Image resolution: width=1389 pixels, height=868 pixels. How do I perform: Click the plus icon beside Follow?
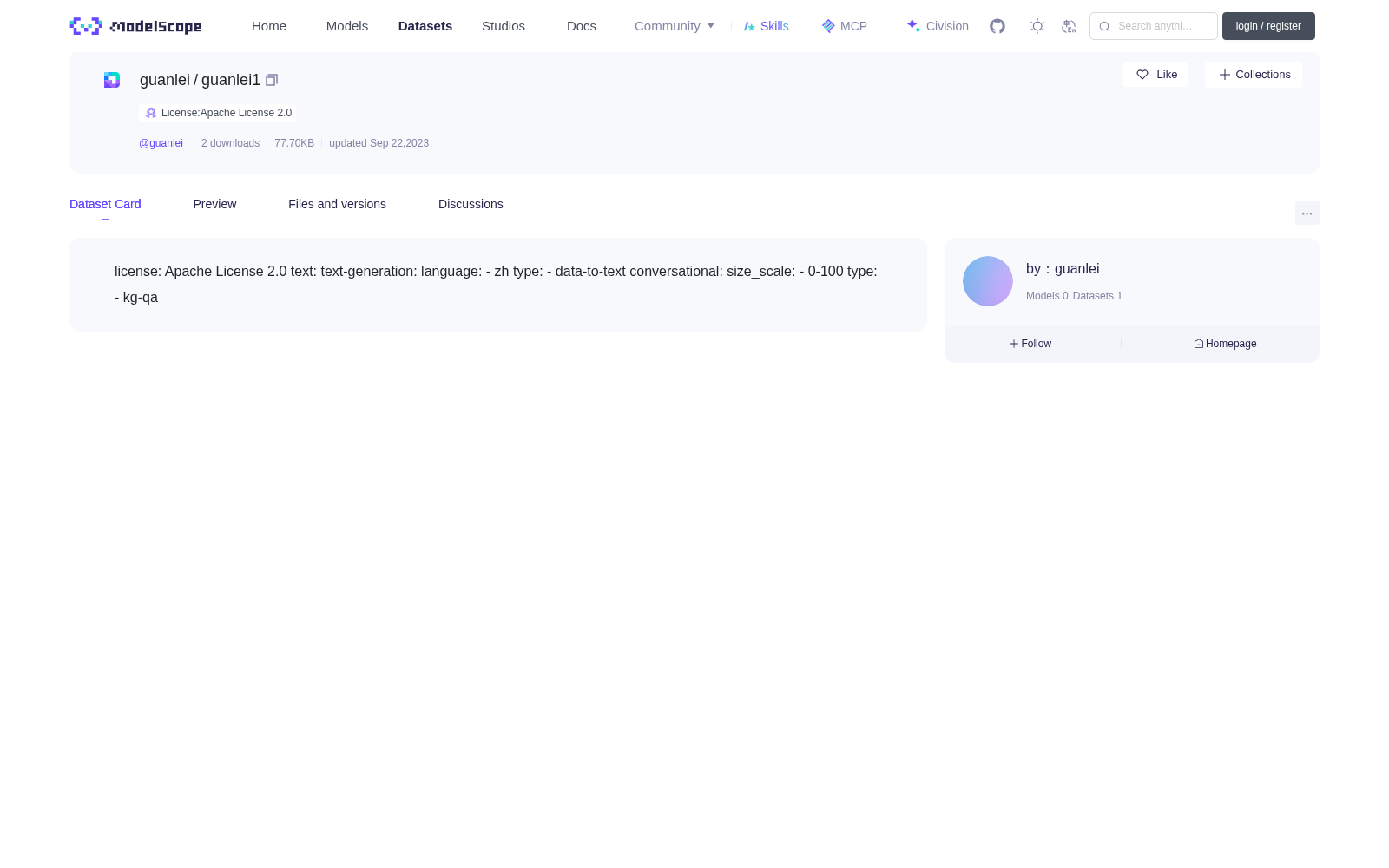pyautogui.click(x=1014, y=344)
